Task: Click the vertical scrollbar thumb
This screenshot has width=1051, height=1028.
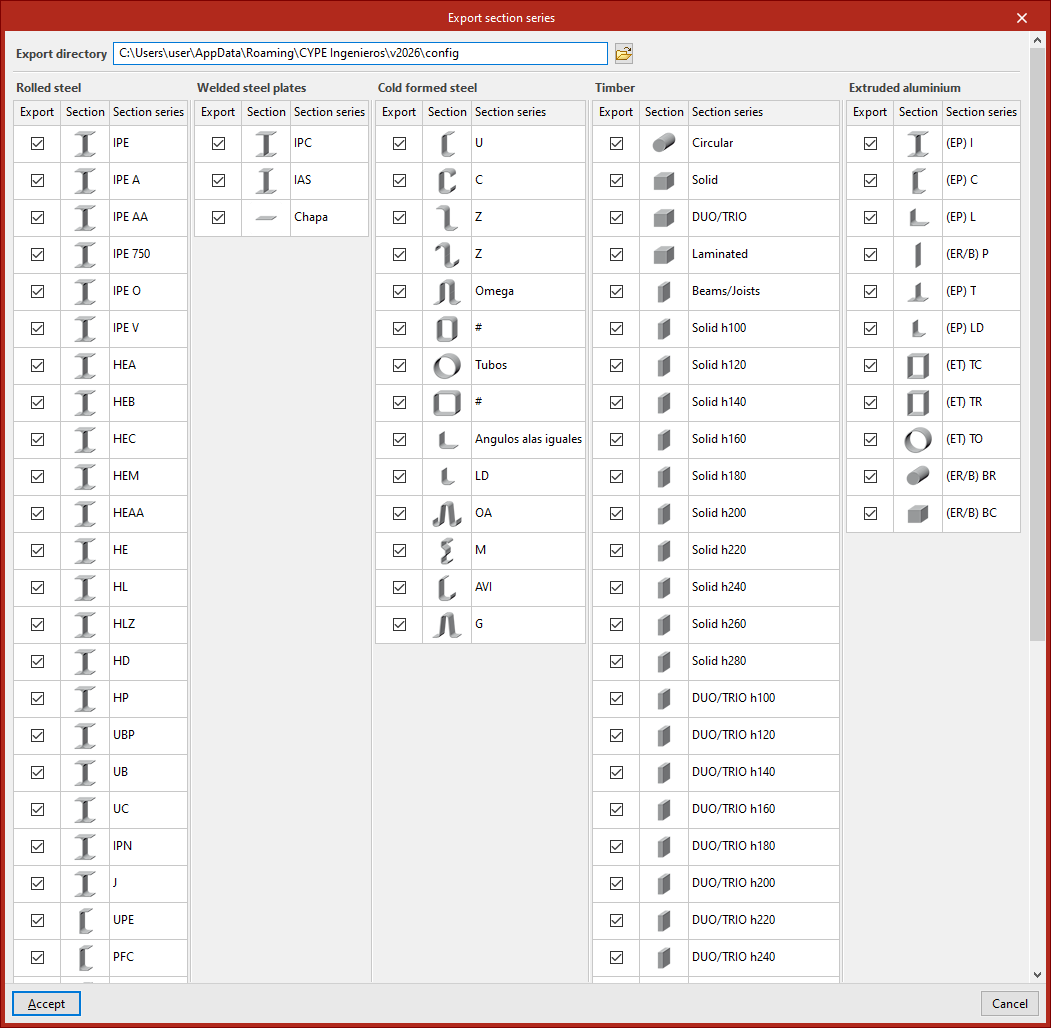Action: click(1038, 344)
